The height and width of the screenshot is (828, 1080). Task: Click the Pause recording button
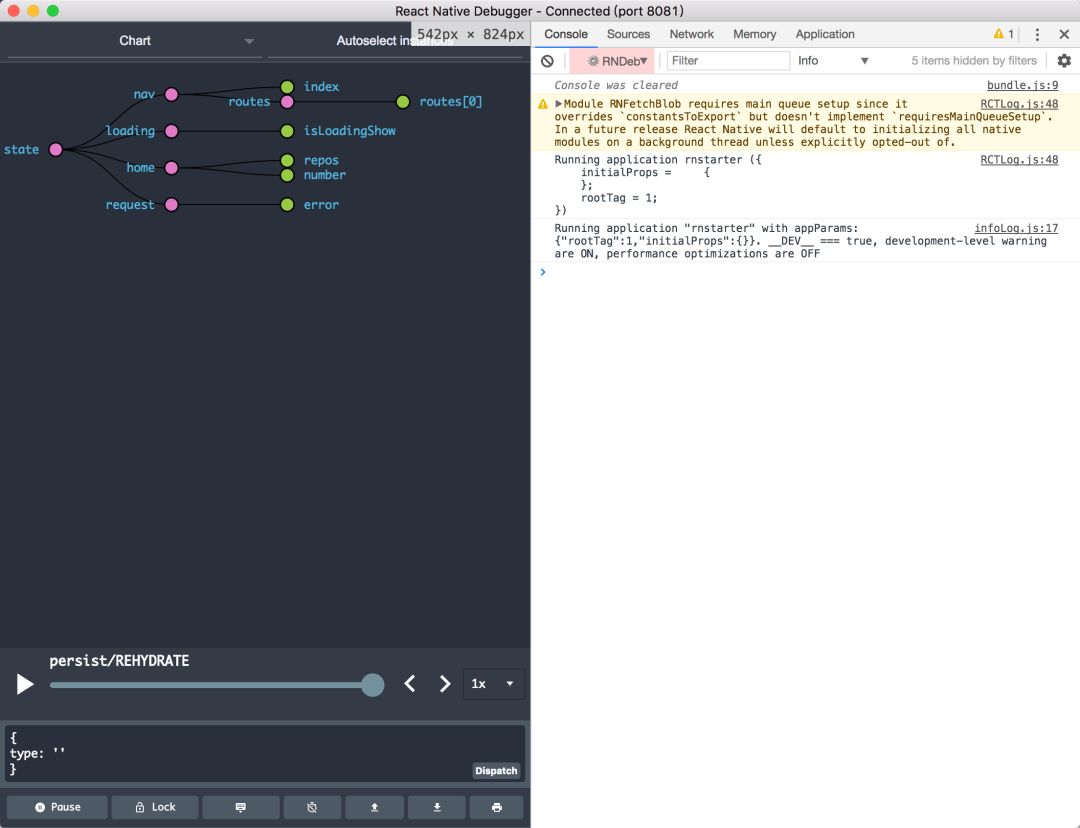57,807
